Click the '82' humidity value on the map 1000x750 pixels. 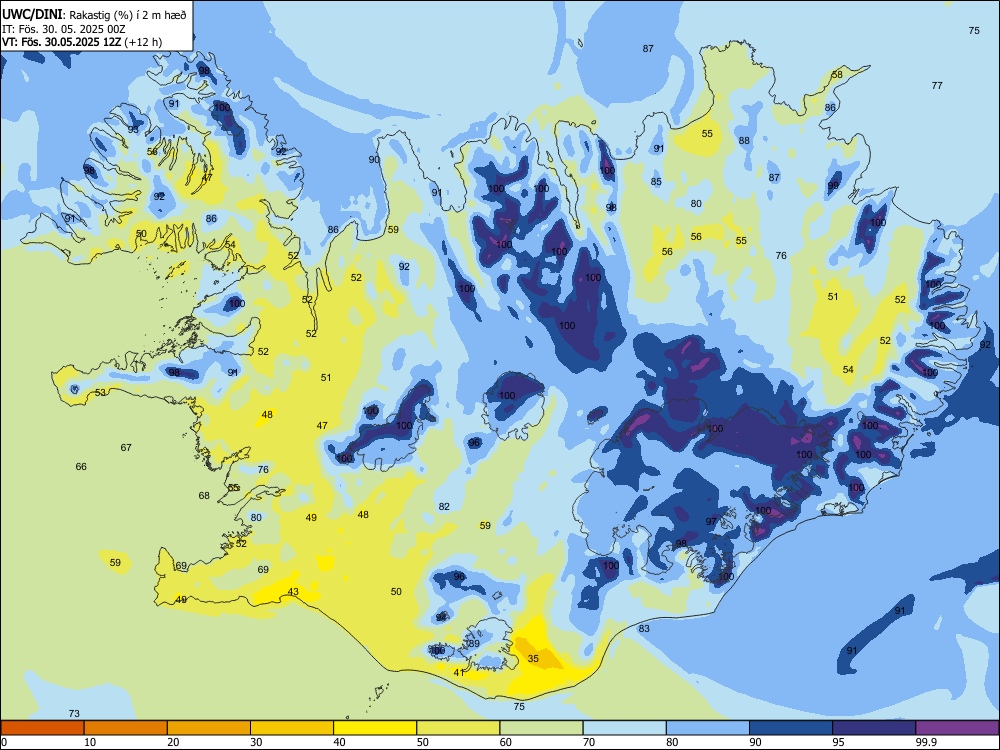click(x=444, y=506)
